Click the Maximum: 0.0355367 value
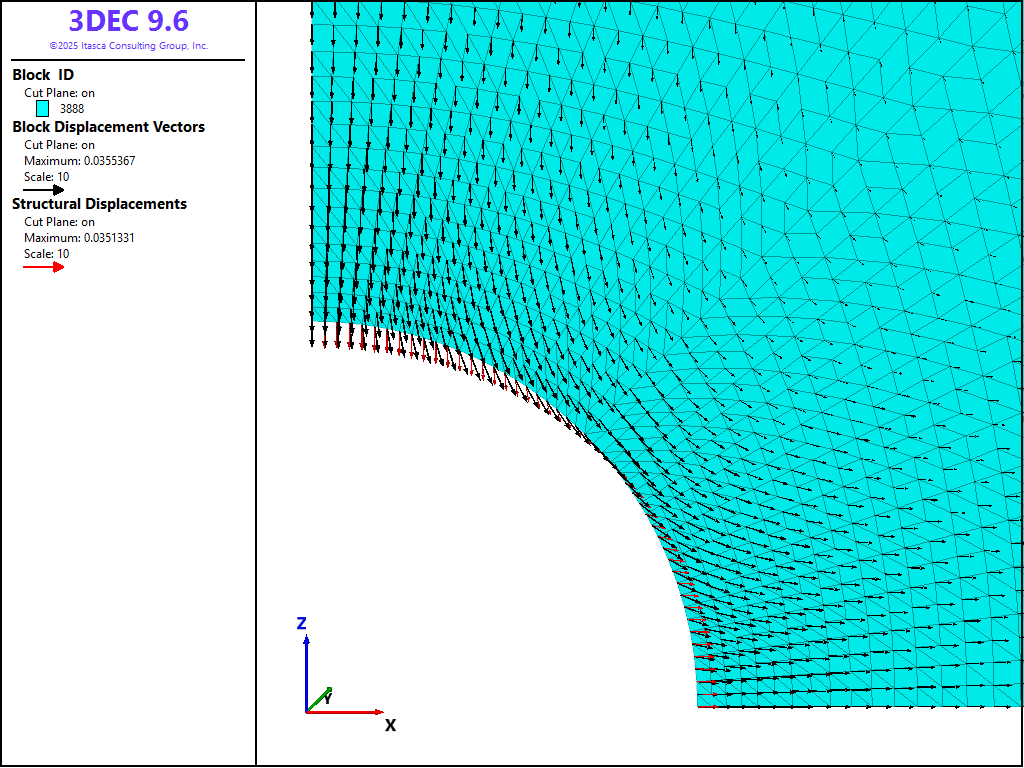The width and height of the screenshot is (1024, 768). point(80,161)
